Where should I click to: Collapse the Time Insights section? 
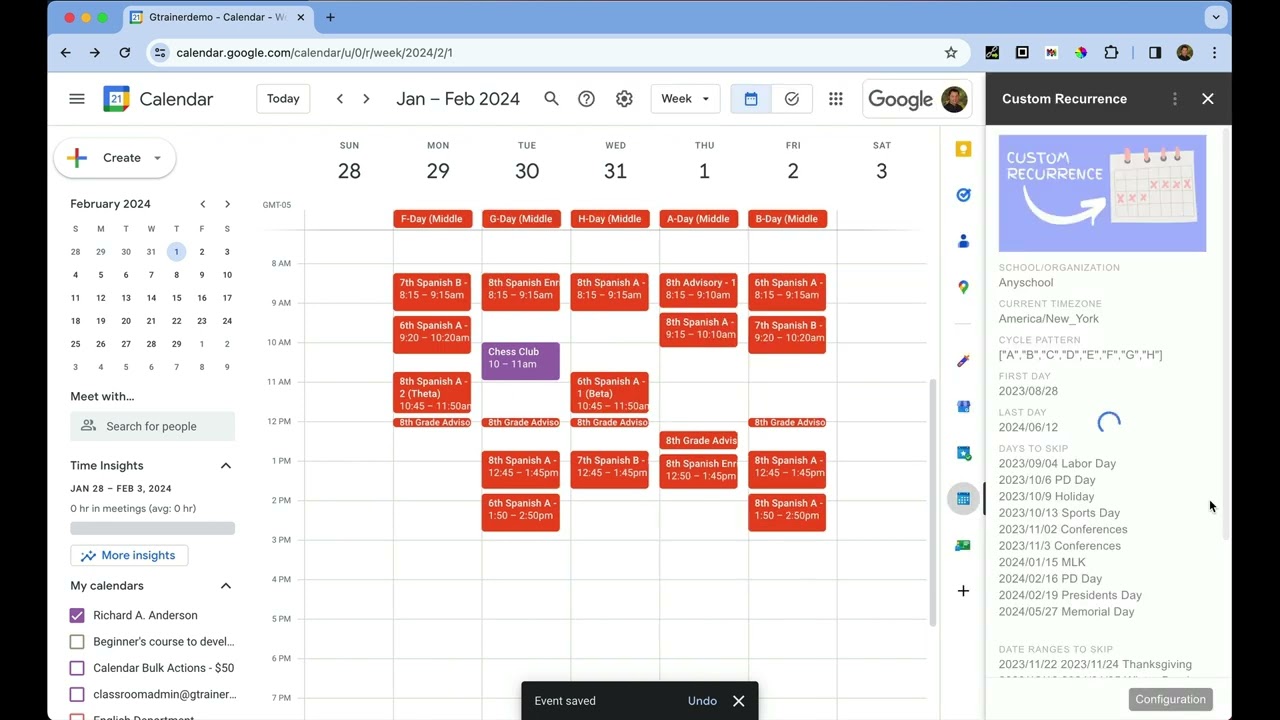(226, 466)
